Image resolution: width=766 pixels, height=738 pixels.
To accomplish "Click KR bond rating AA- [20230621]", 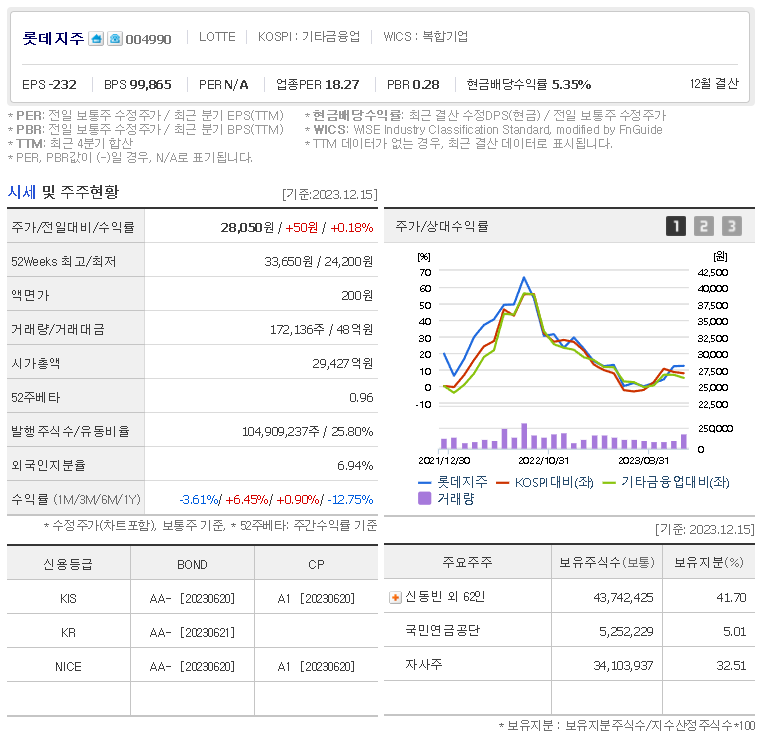I will [x=192, y=633].
